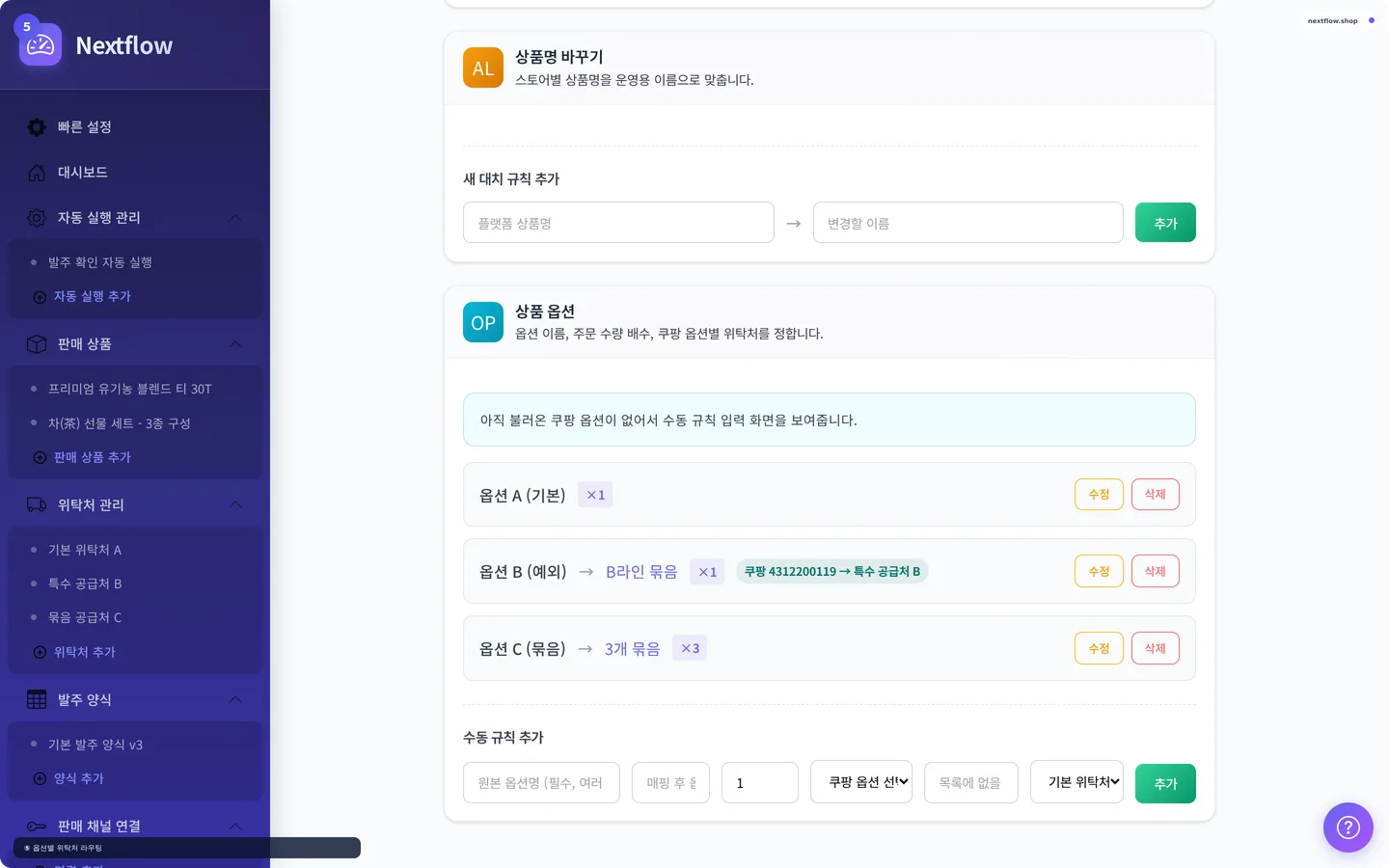Open the 쿠팡 옵션 선택 dropdown
1389x868 pixels.
861,782
